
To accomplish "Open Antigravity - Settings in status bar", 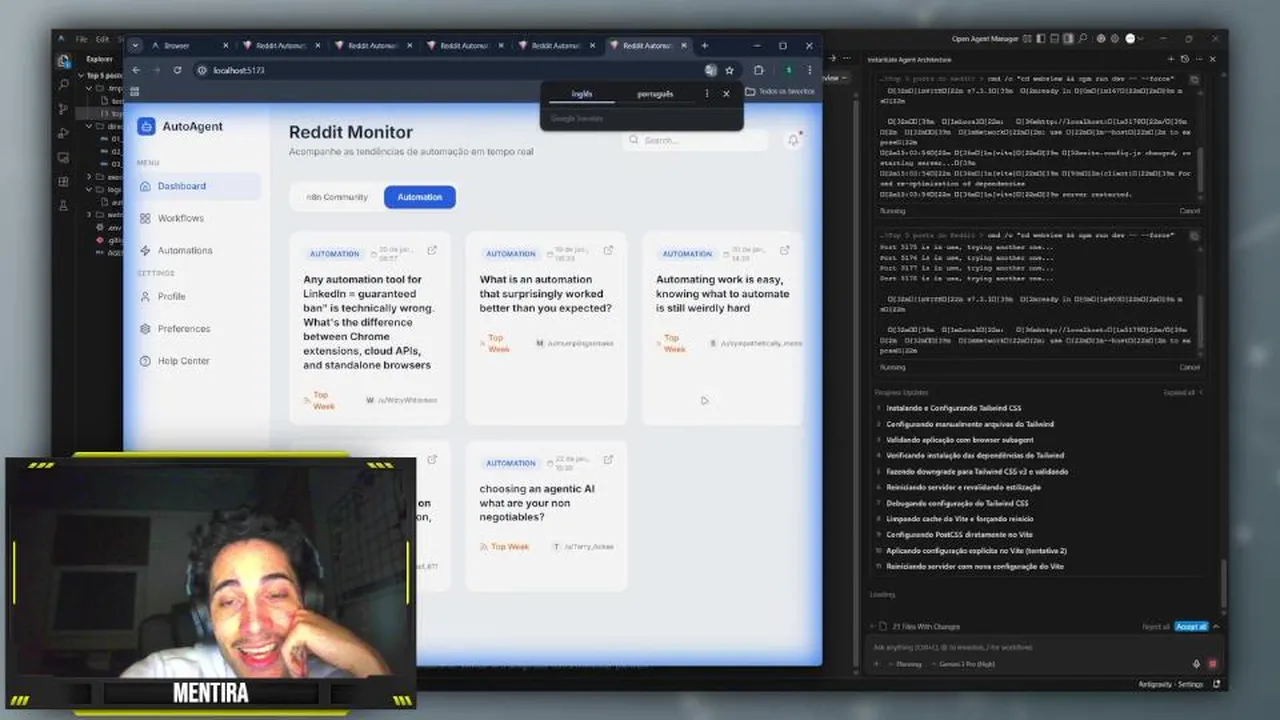I will pyautogui.click(x=1170, y=684).
